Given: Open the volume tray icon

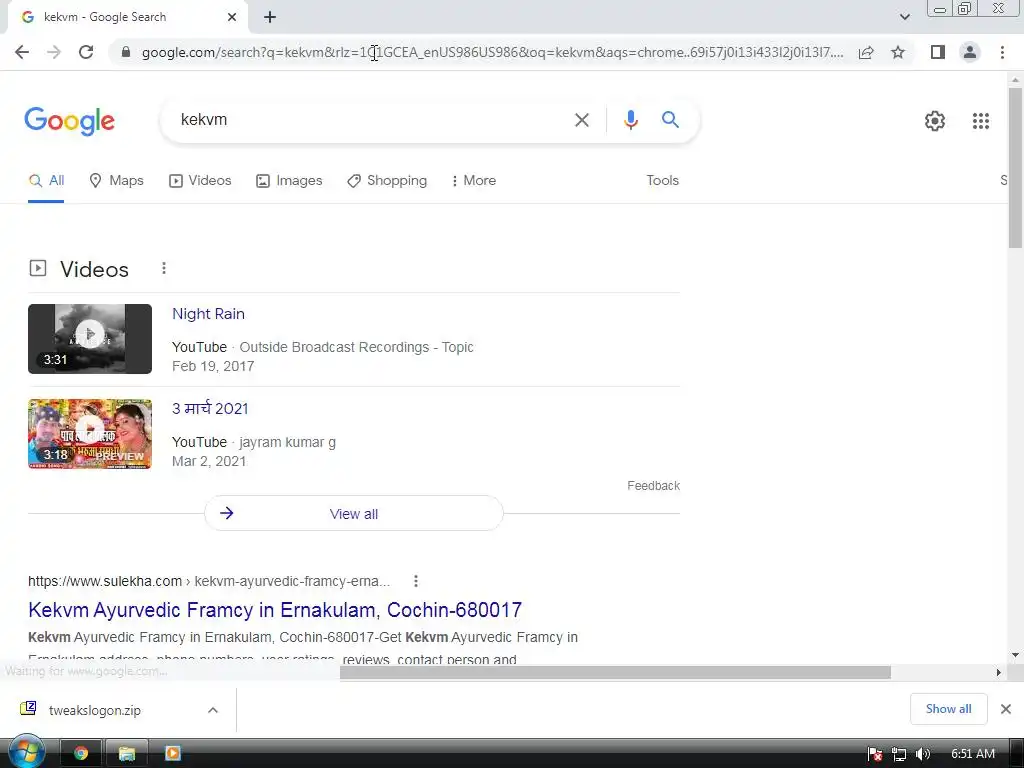Looking at the screenshot, I should [923, 754].
